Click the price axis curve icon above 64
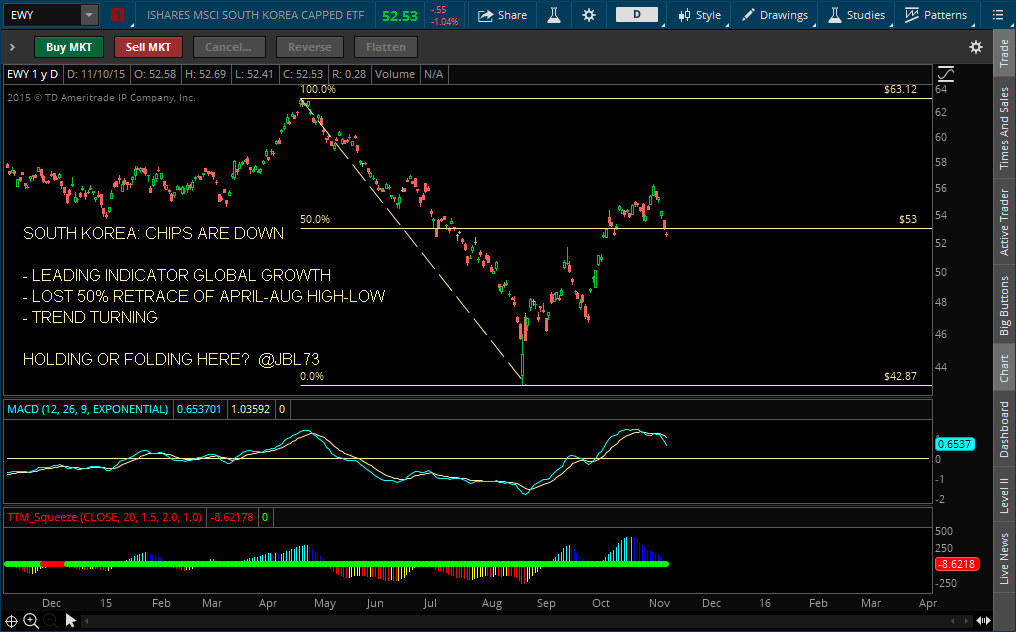This screenshot has width=1016, height=632. pos(945,73)
